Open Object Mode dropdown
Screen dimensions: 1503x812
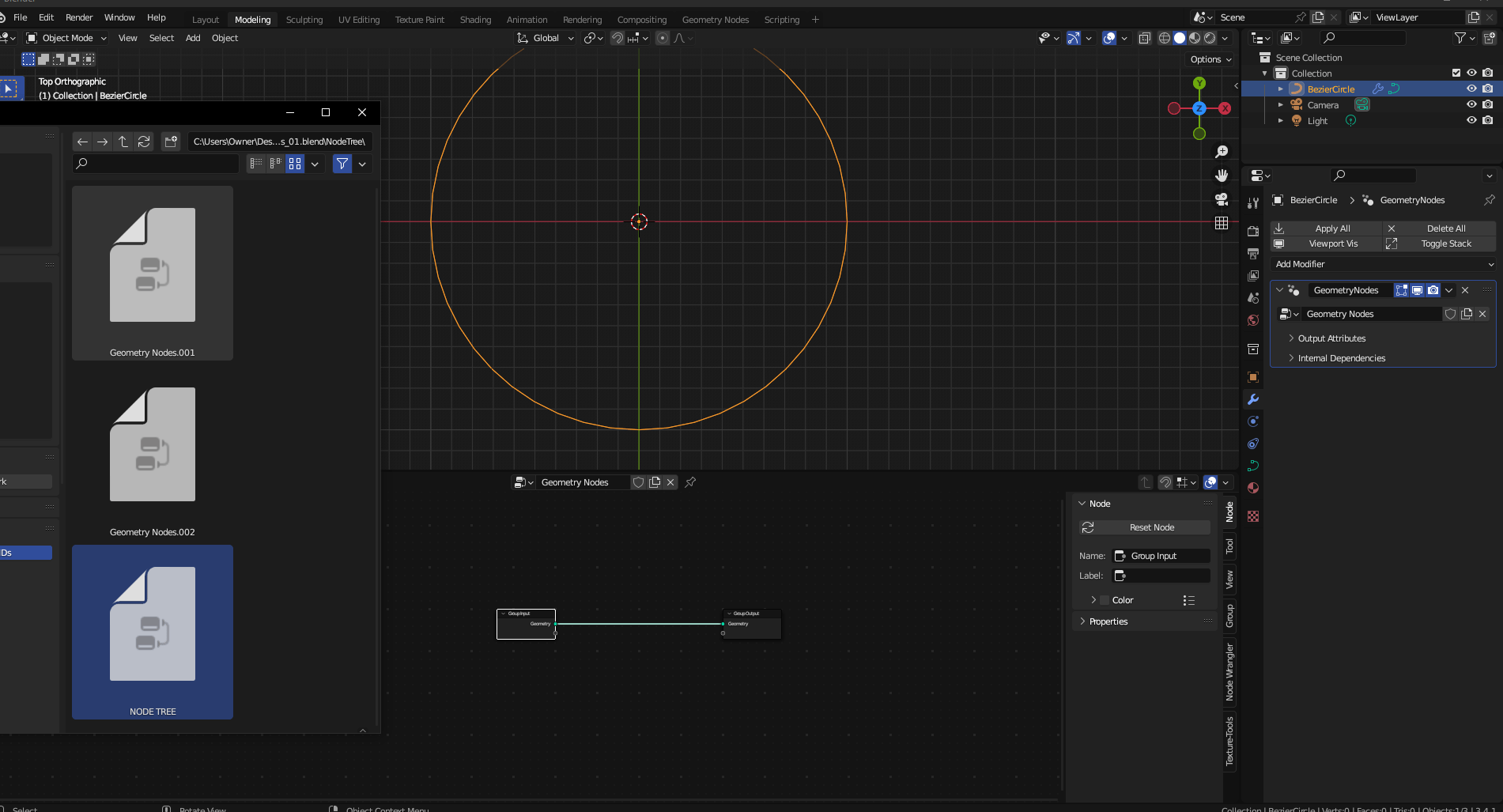[x=67, y=38]
